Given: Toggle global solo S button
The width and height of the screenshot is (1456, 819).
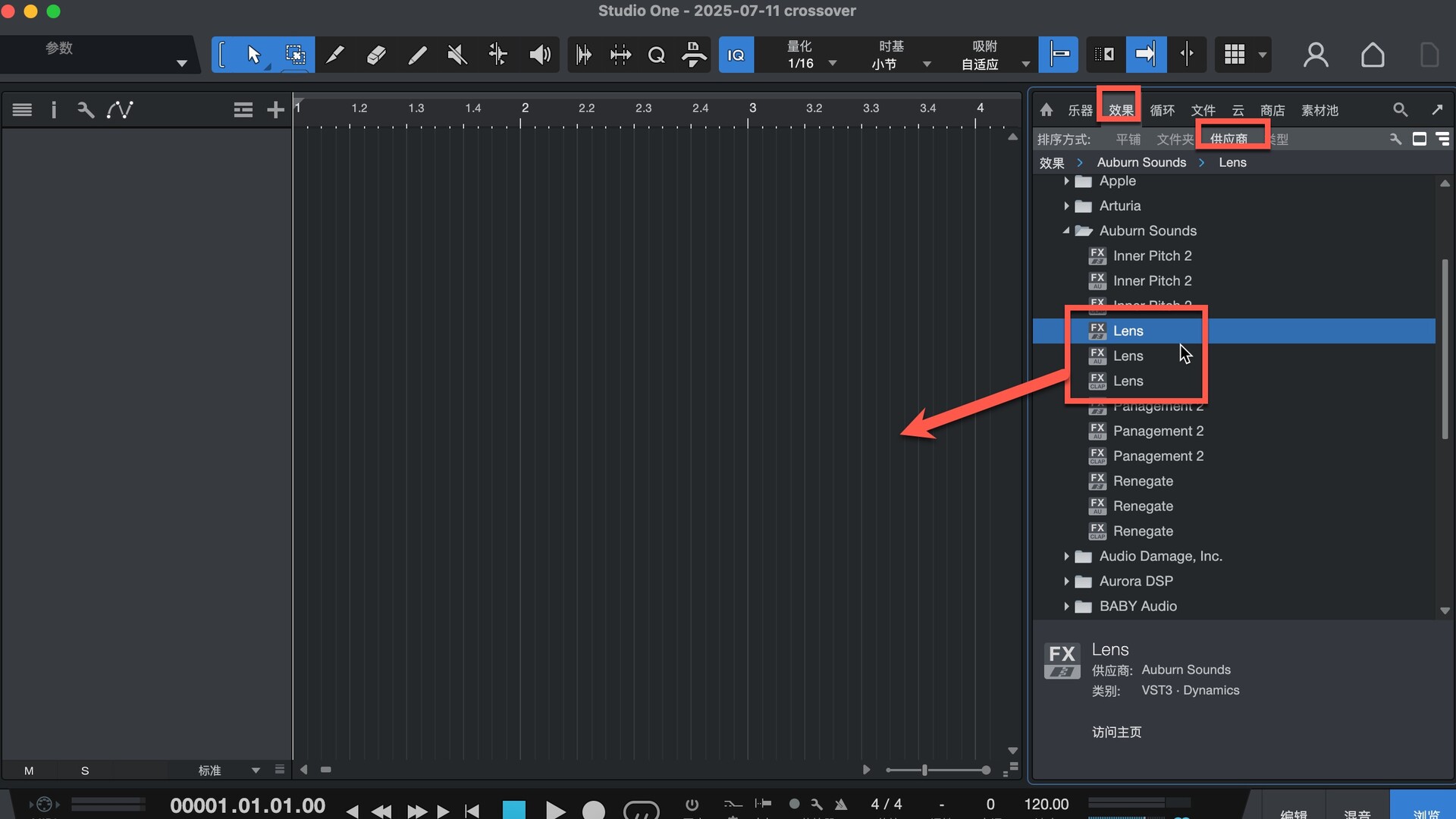Looking at the screenshot, I should (x=85, y=770).
